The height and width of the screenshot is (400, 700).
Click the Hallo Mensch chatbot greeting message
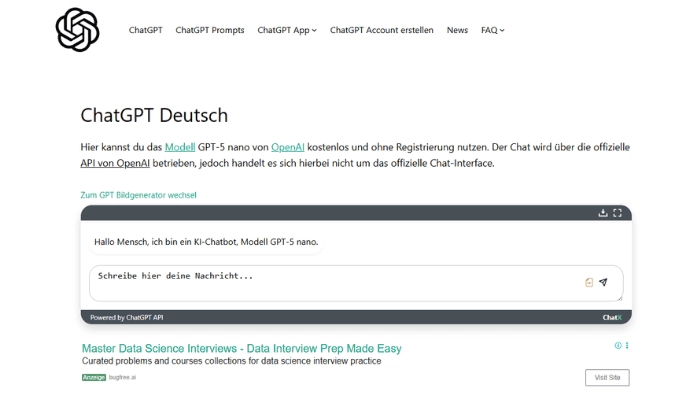(x=206, y=242)
